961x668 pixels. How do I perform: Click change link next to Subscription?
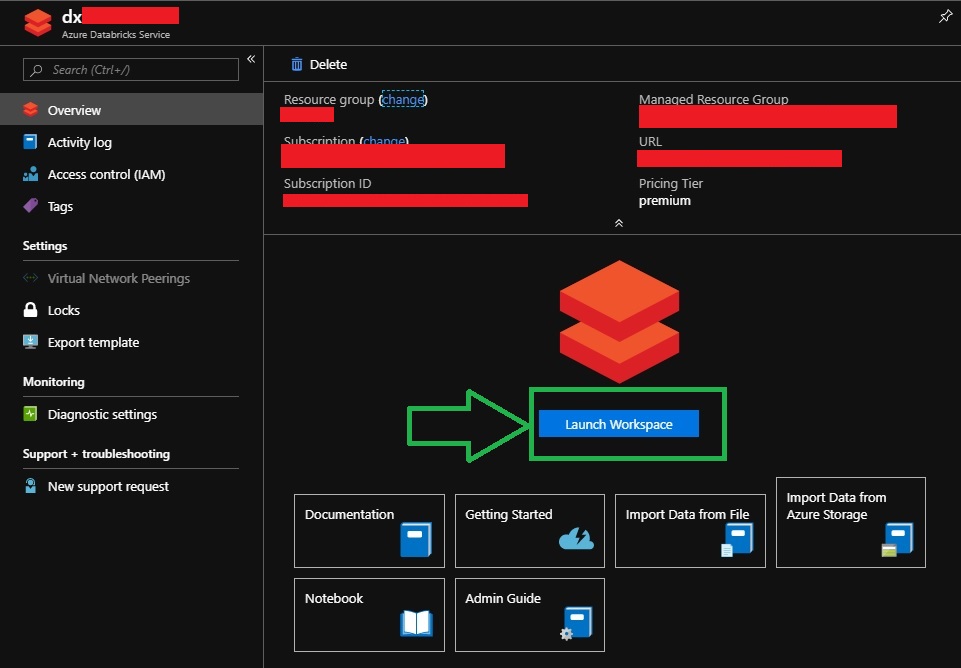coord(384,141)
